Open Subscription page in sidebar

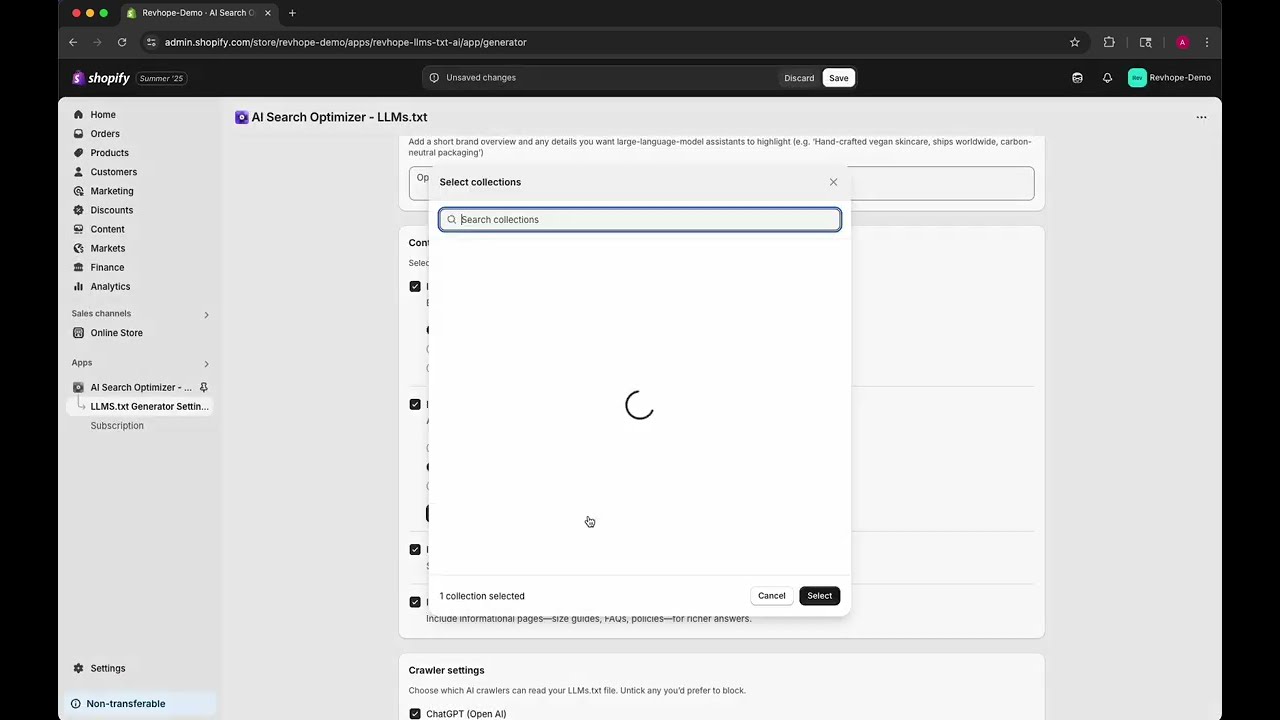[117, 426]
